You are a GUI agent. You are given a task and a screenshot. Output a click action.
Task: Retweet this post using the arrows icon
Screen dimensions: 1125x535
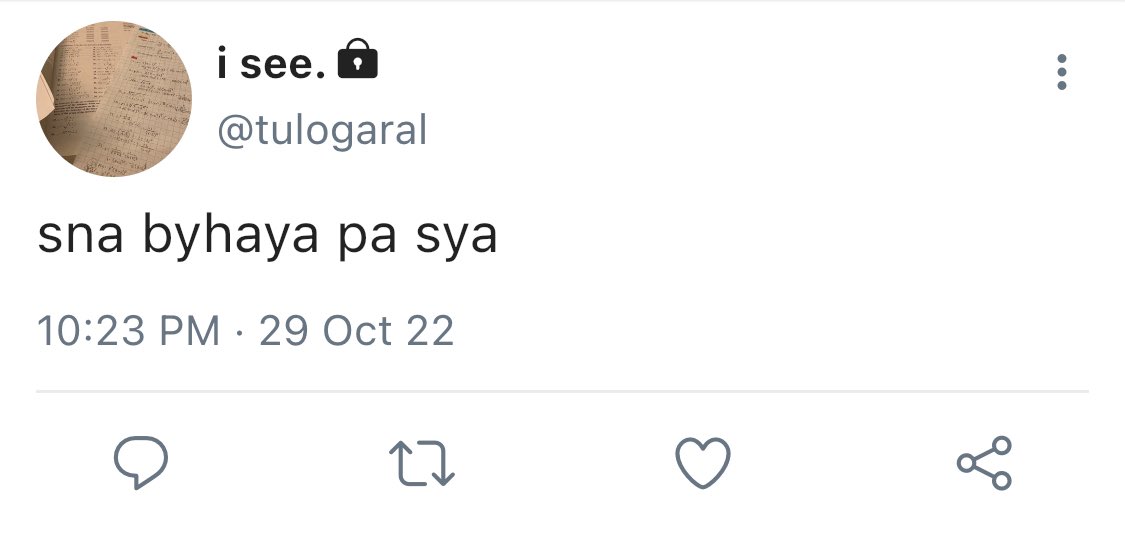click(421, 463)
